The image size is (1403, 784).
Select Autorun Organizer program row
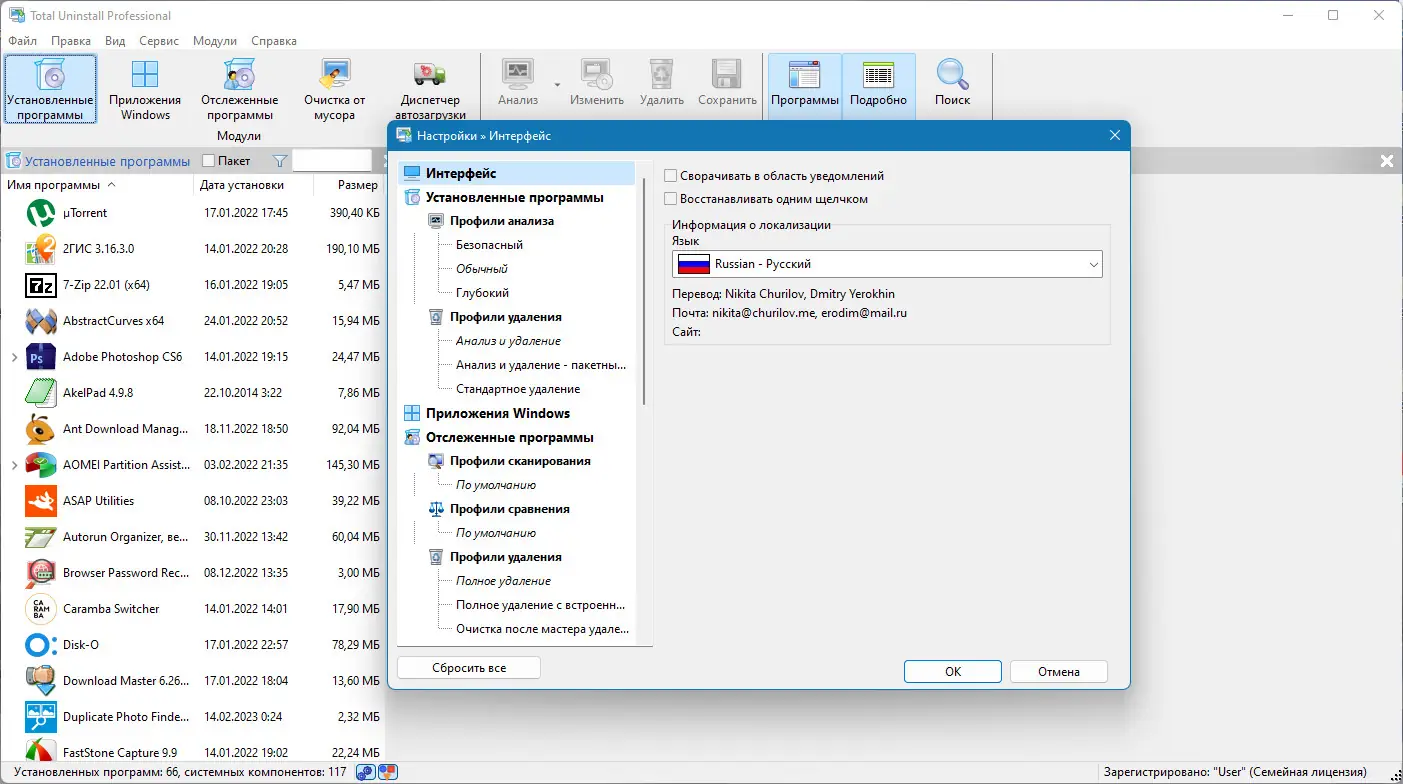(192, 537)
